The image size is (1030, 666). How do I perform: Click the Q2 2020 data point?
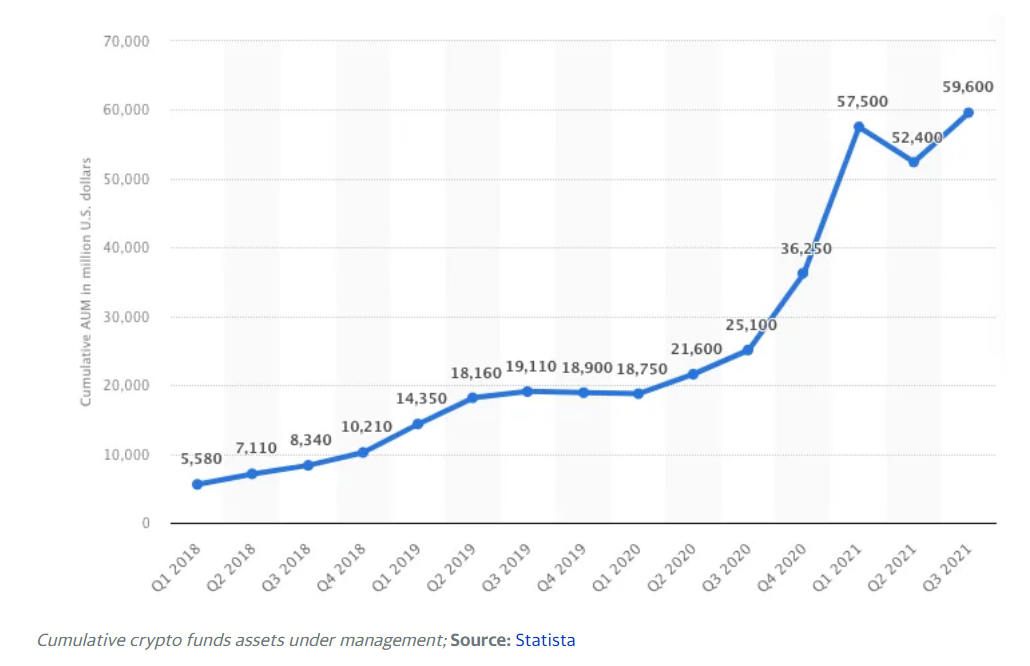pos(693,374)
